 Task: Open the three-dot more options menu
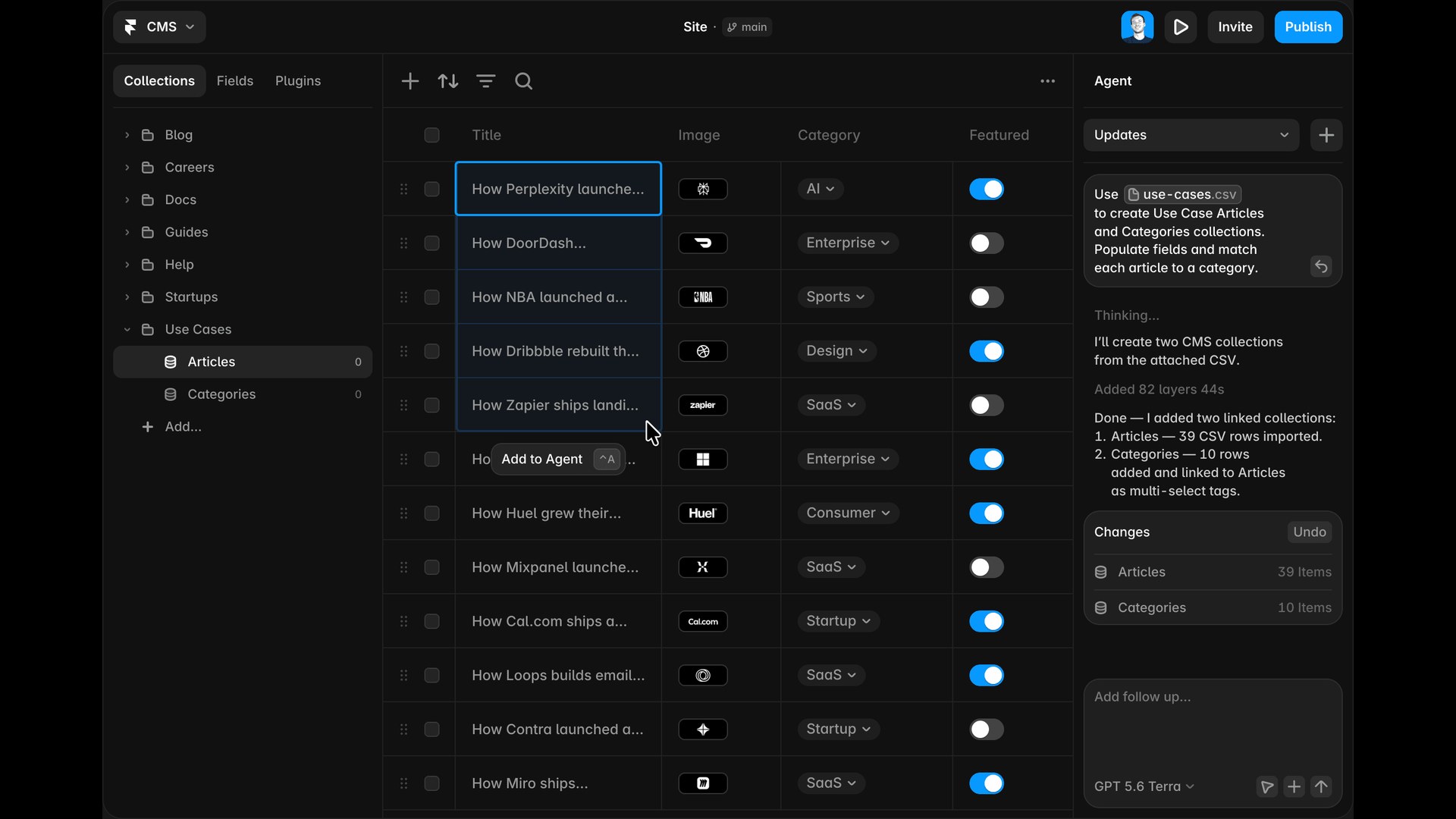1047,81
